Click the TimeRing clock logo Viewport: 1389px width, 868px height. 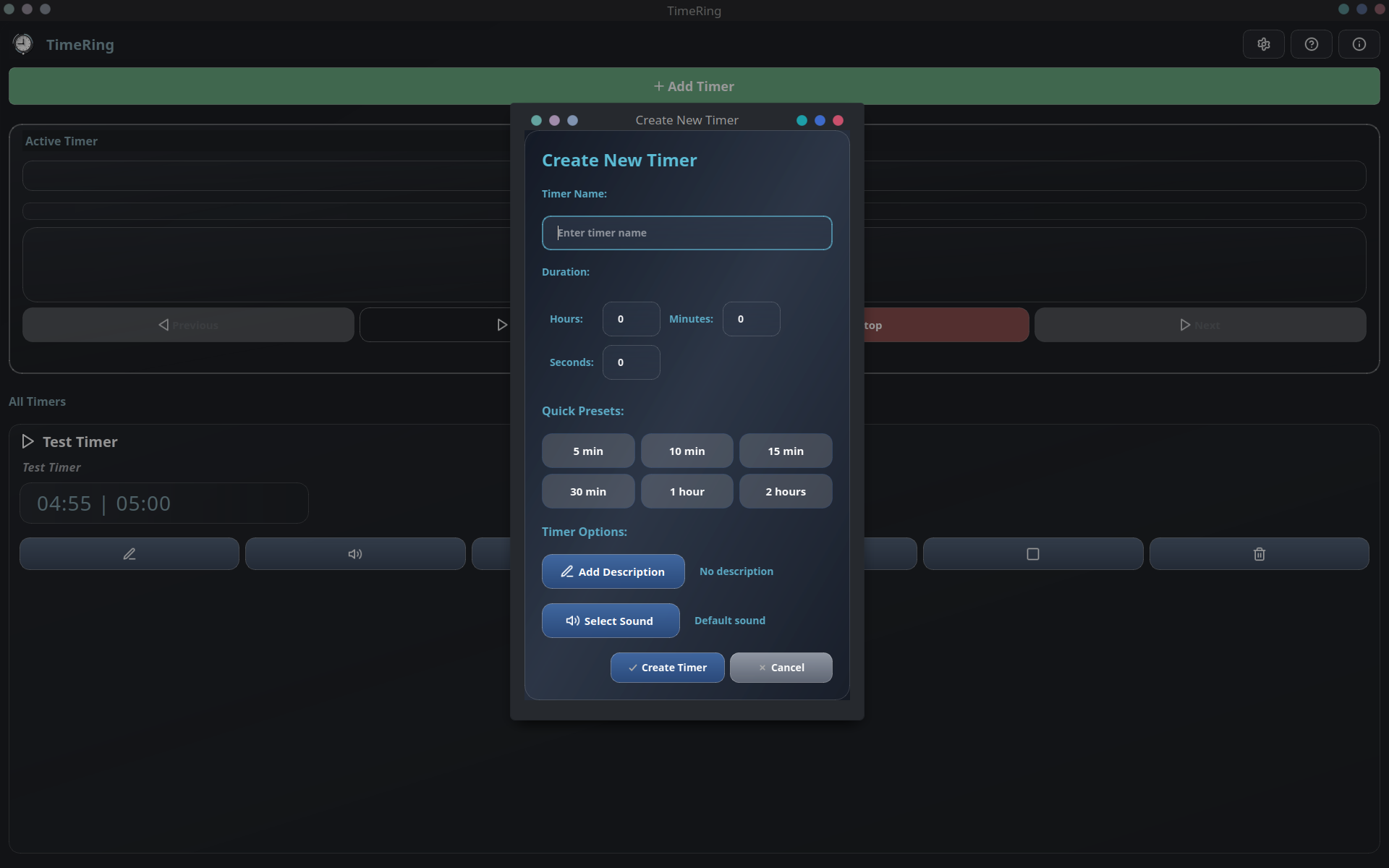[x=23, y=44]
